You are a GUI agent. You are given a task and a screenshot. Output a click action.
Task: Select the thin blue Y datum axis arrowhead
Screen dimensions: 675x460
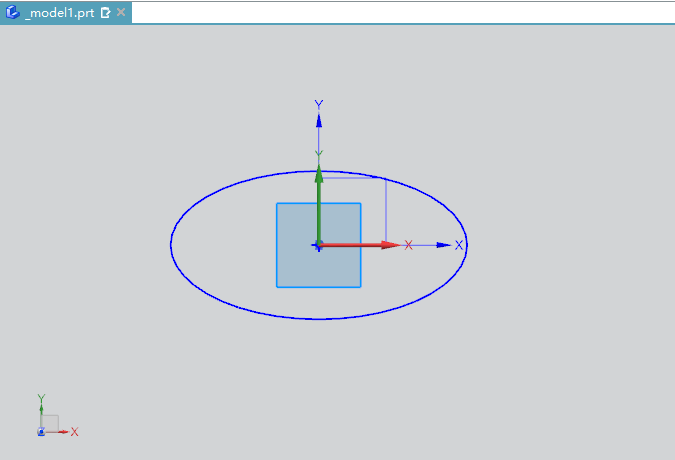319,121
